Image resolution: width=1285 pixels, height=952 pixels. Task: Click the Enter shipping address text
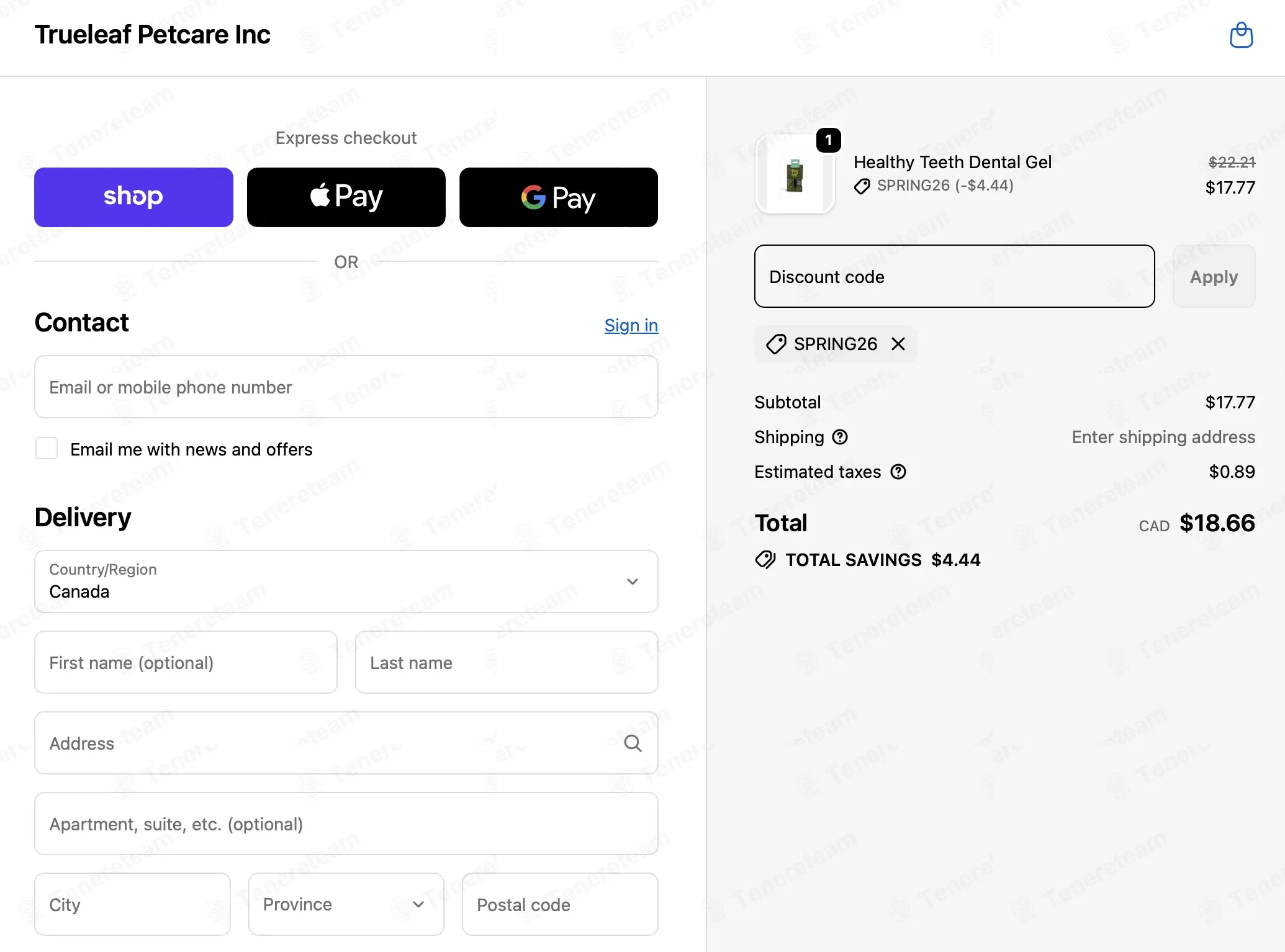coord(1163,438)
